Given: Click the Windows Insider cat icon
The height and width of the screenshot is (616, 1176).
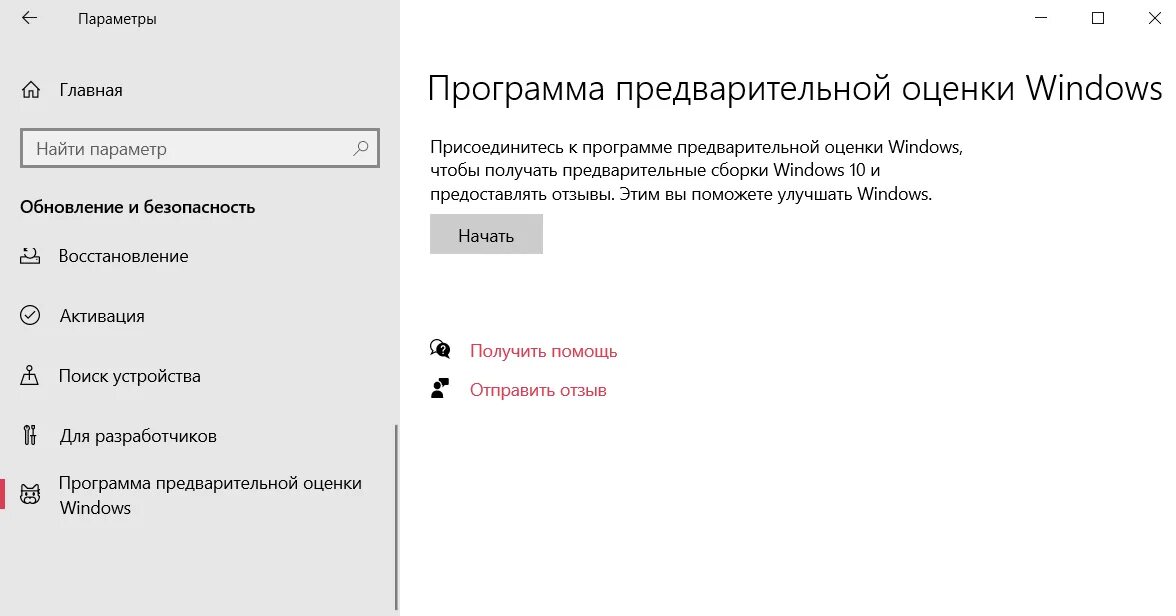Looking at the screenshot, I should click(x=30, y=494).
